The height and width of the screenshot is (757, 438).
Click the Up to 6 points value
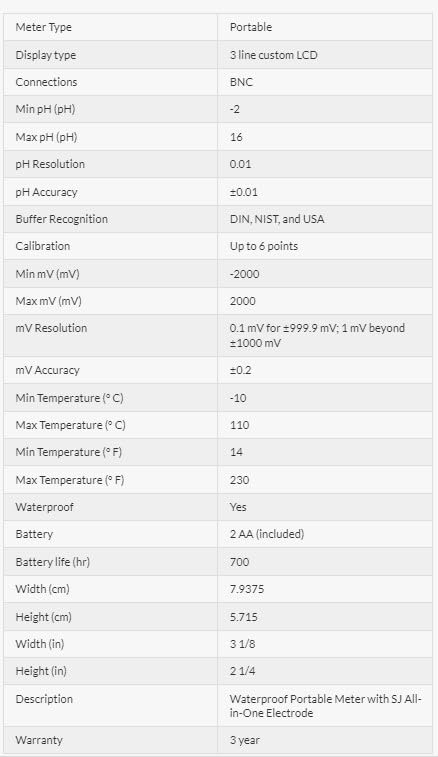pos(264,246)
